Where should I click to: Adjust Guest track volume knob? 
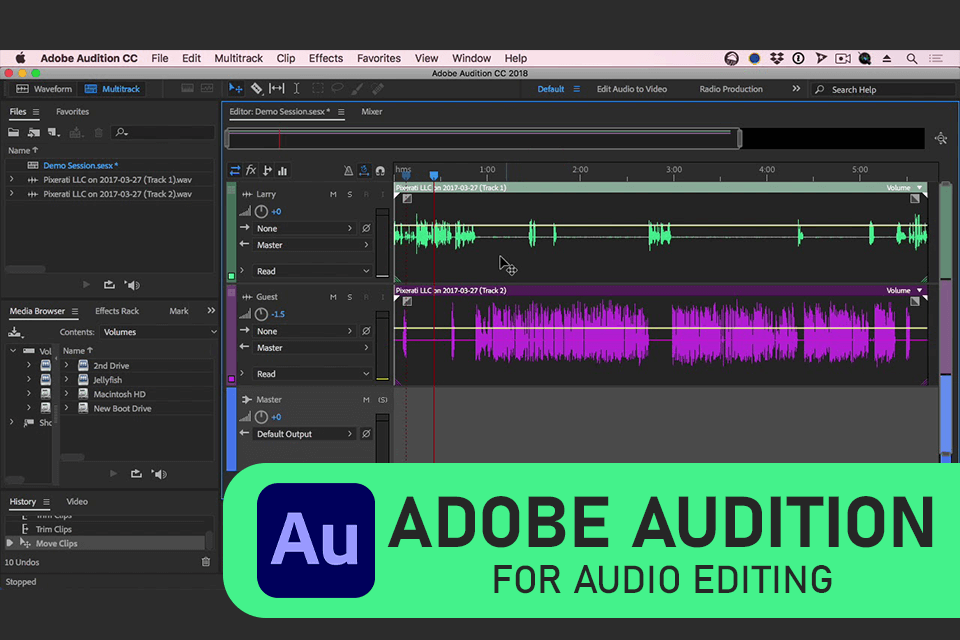pos(261,314)
